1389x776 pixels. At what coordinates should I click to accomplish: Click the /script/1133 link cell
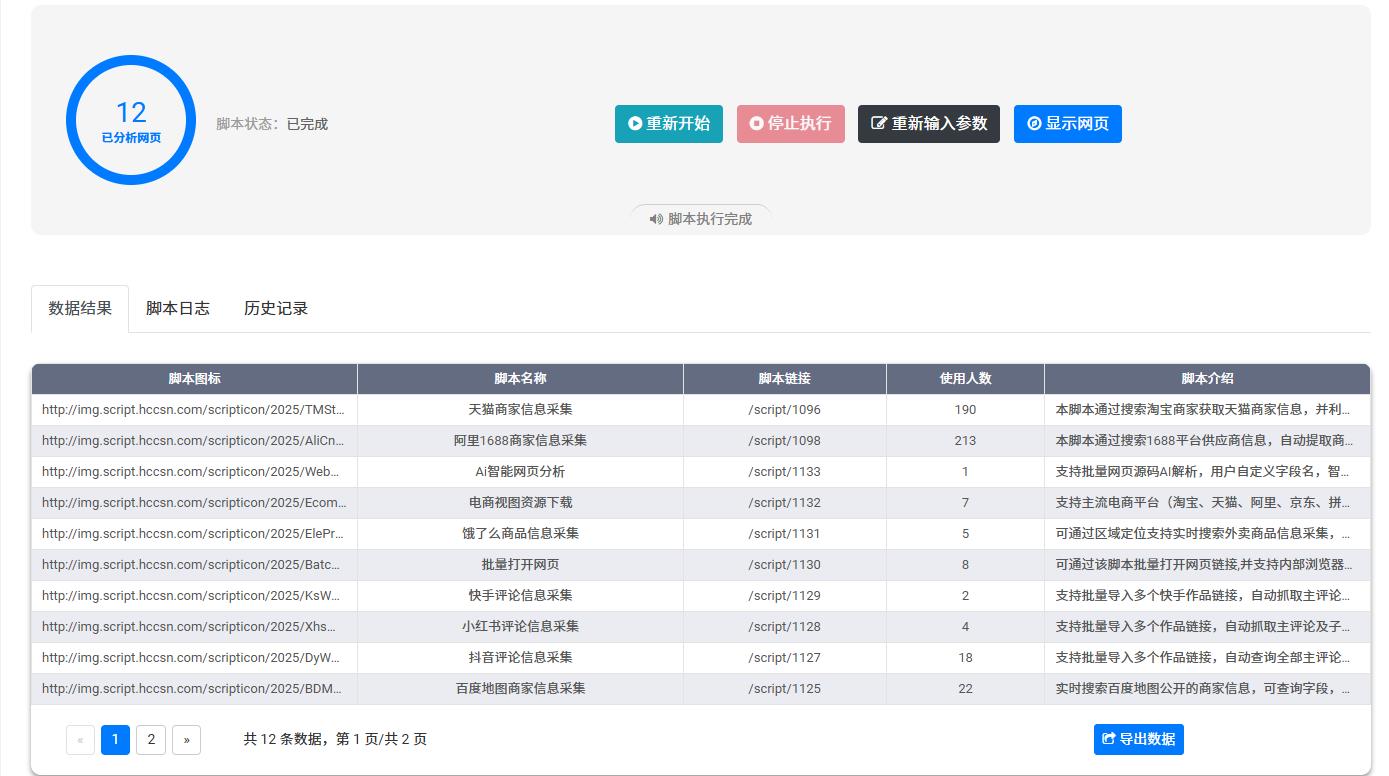[x=785, y=472]
